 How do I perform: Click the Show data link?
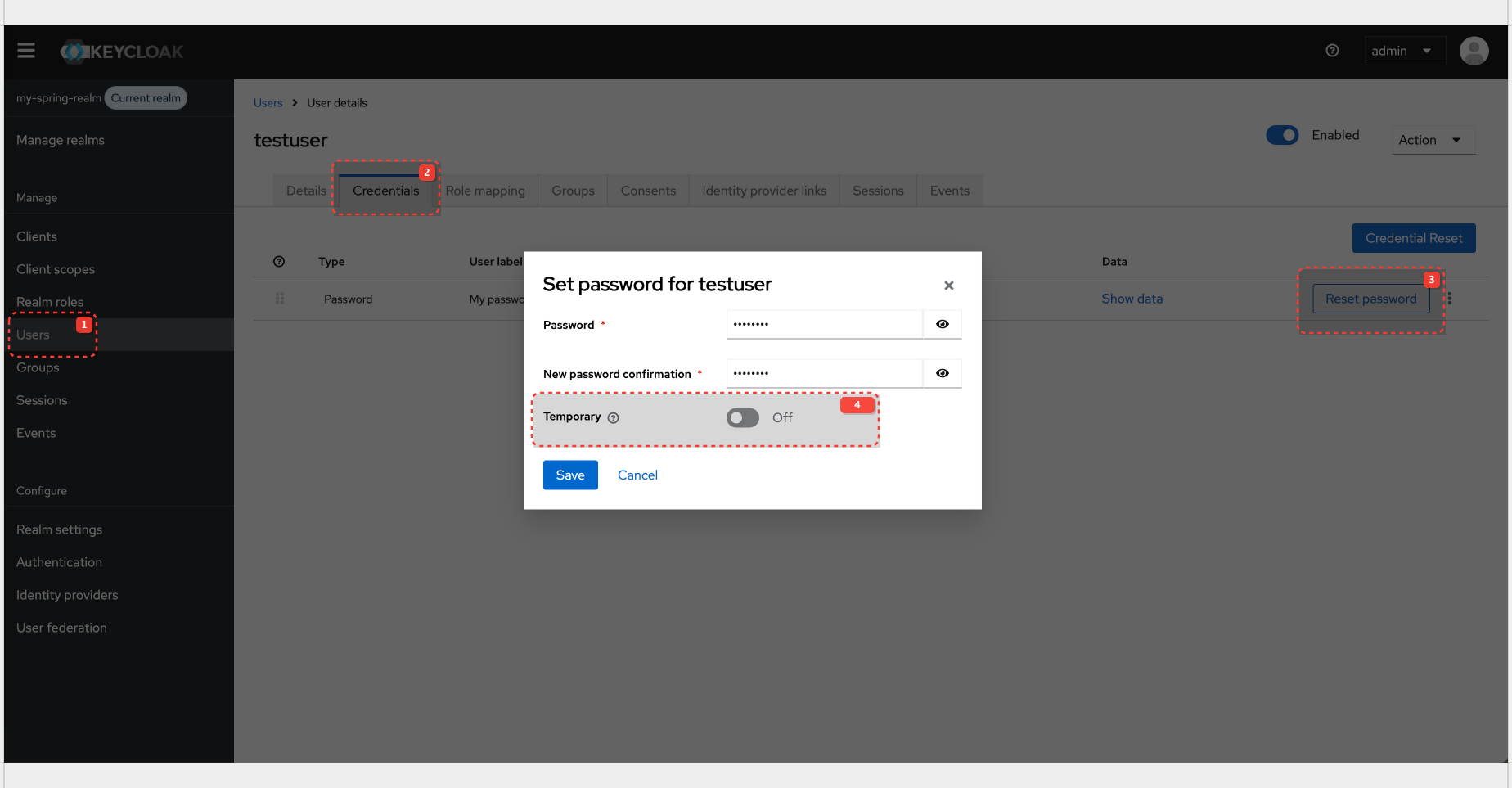(x=1132, y=298)
